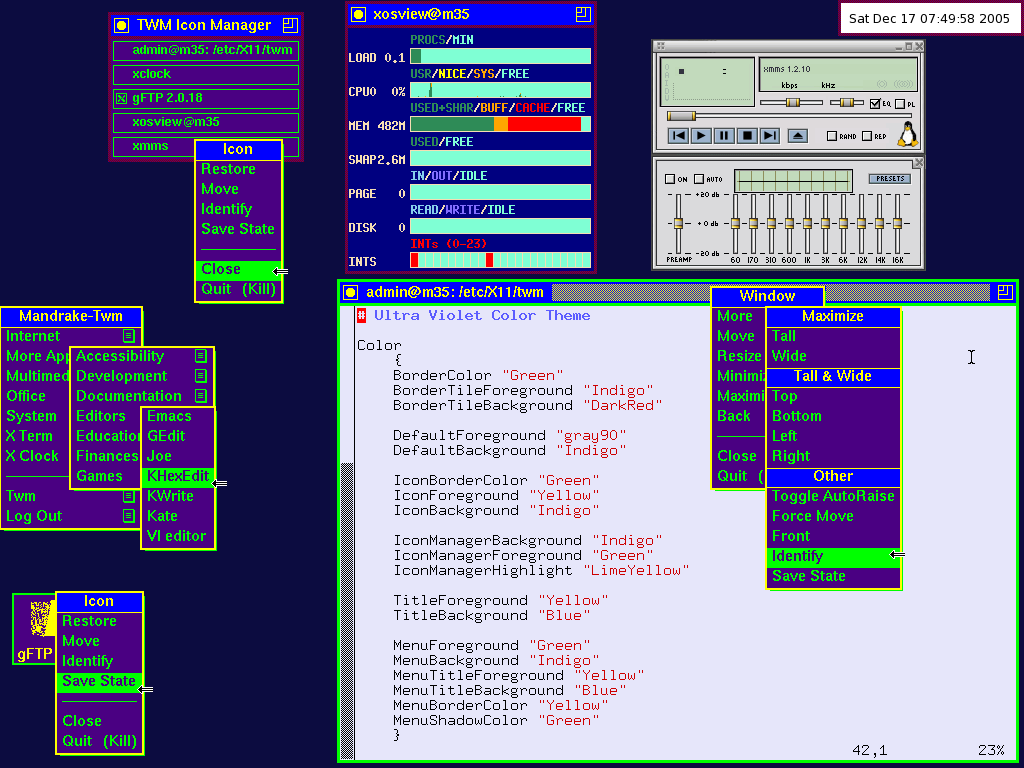Image resolution: width=1024 pixels, height=768 pixels.
Task: Select Save State in Icon menu beside gFTP icon
Action: click(x=99, y=681)
